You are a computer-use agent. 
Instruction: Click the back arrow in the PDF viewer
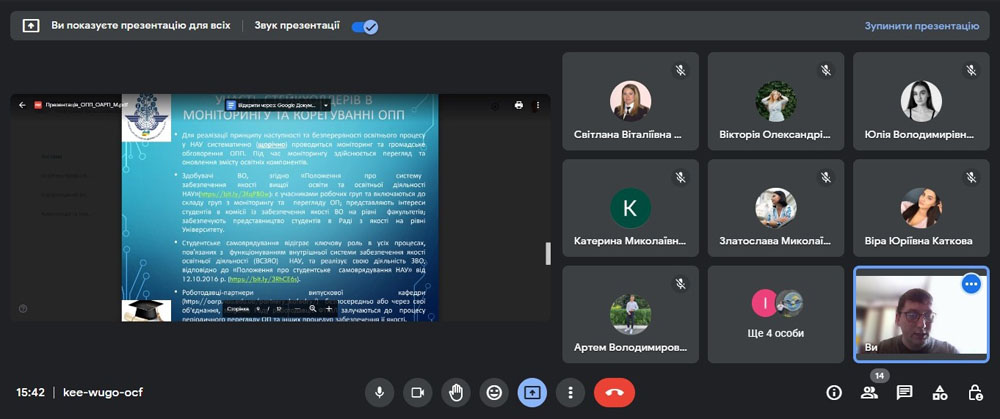[x=22, y=104]
